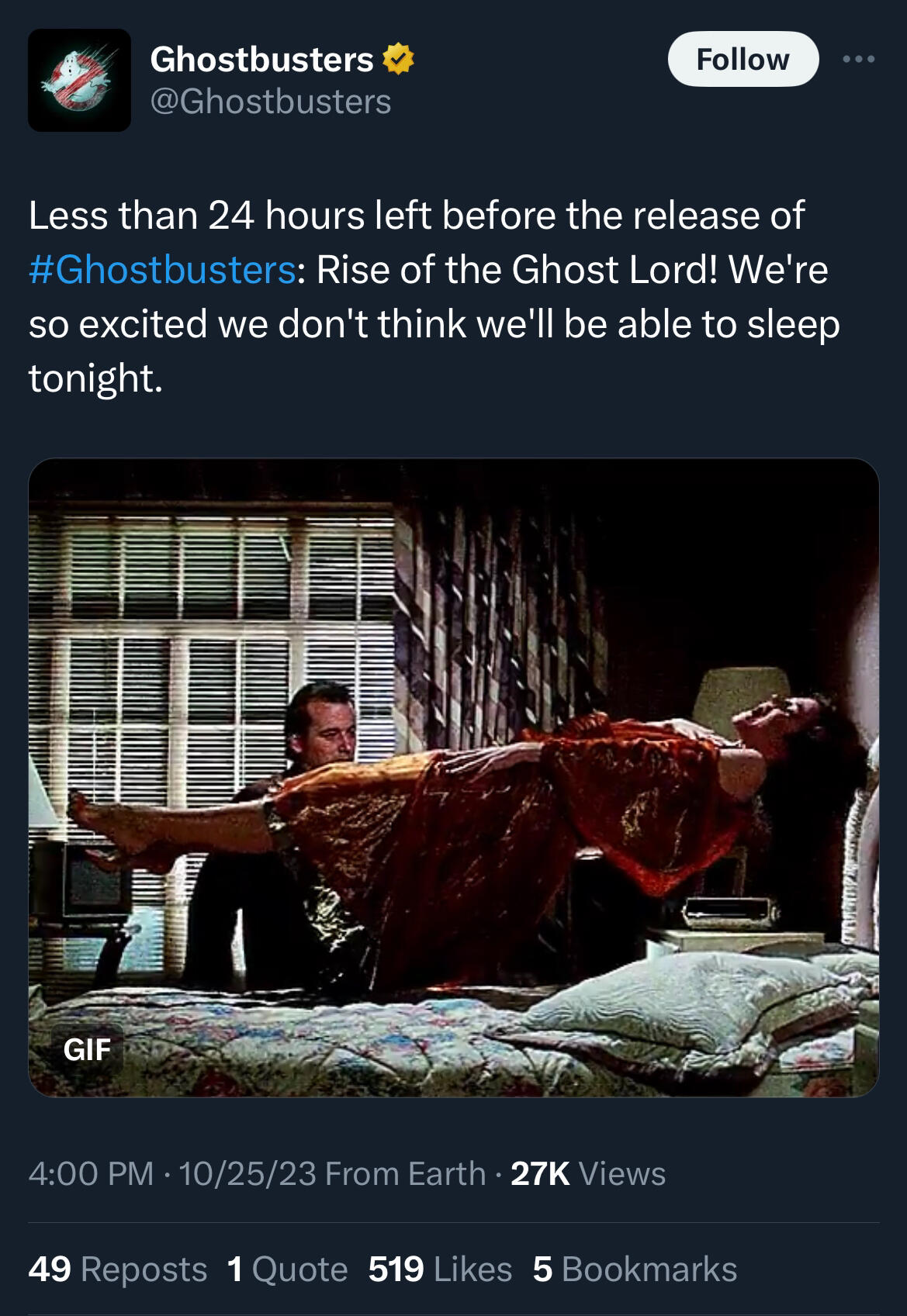This screenshot has height=1316, width=907.
Task: Click the 5 Bookmarks count
Action: (x=635, y=1269)
